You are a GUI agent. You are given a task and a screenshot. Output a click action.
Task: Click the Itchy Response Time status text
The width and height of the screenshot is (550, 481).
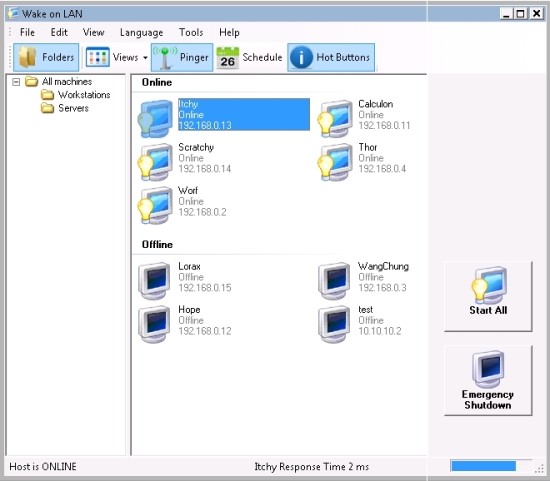pyautogui.click(x=311, y=467)
